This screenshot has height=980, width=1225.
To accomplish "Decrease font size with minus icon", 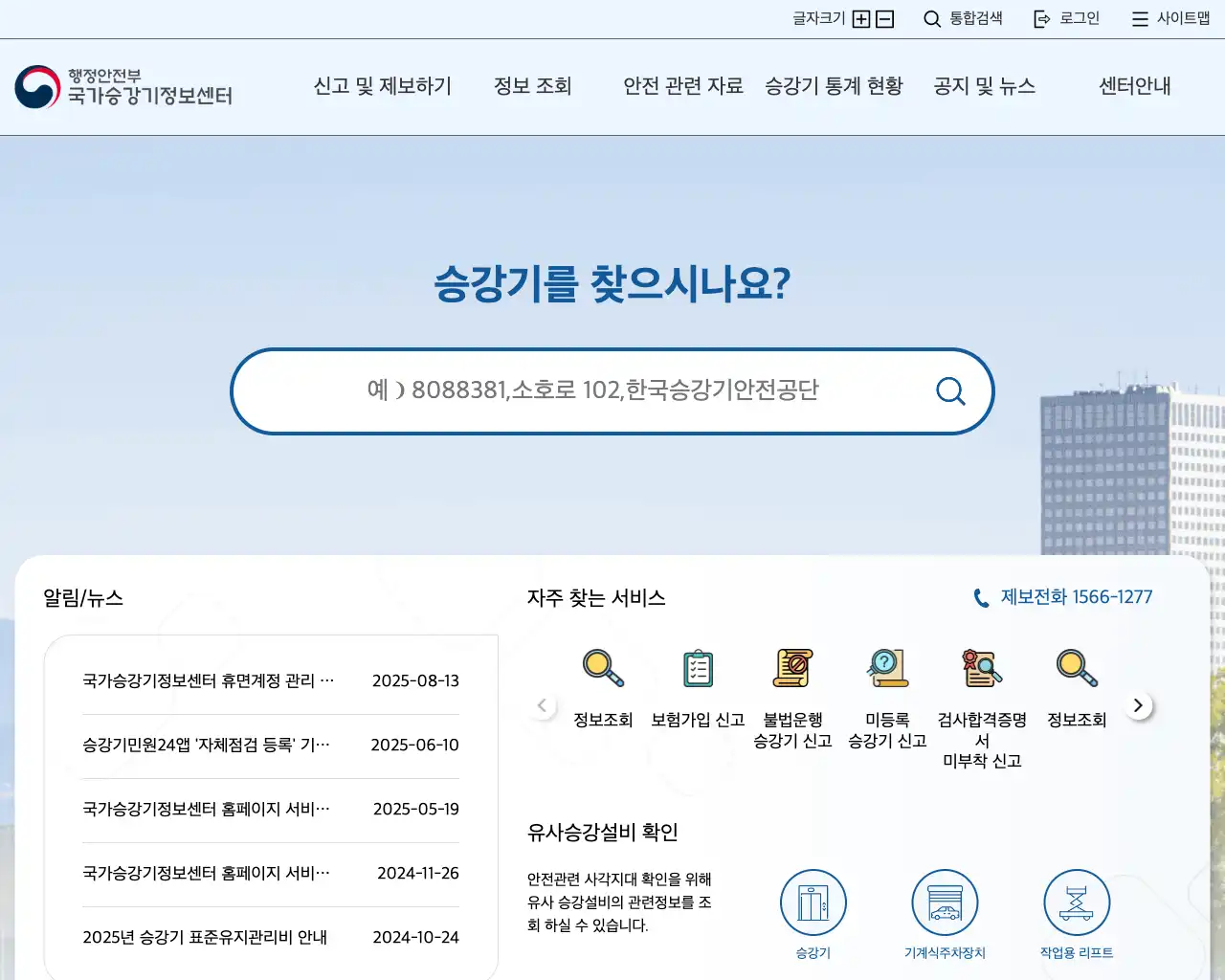I will tap(885, 19).
